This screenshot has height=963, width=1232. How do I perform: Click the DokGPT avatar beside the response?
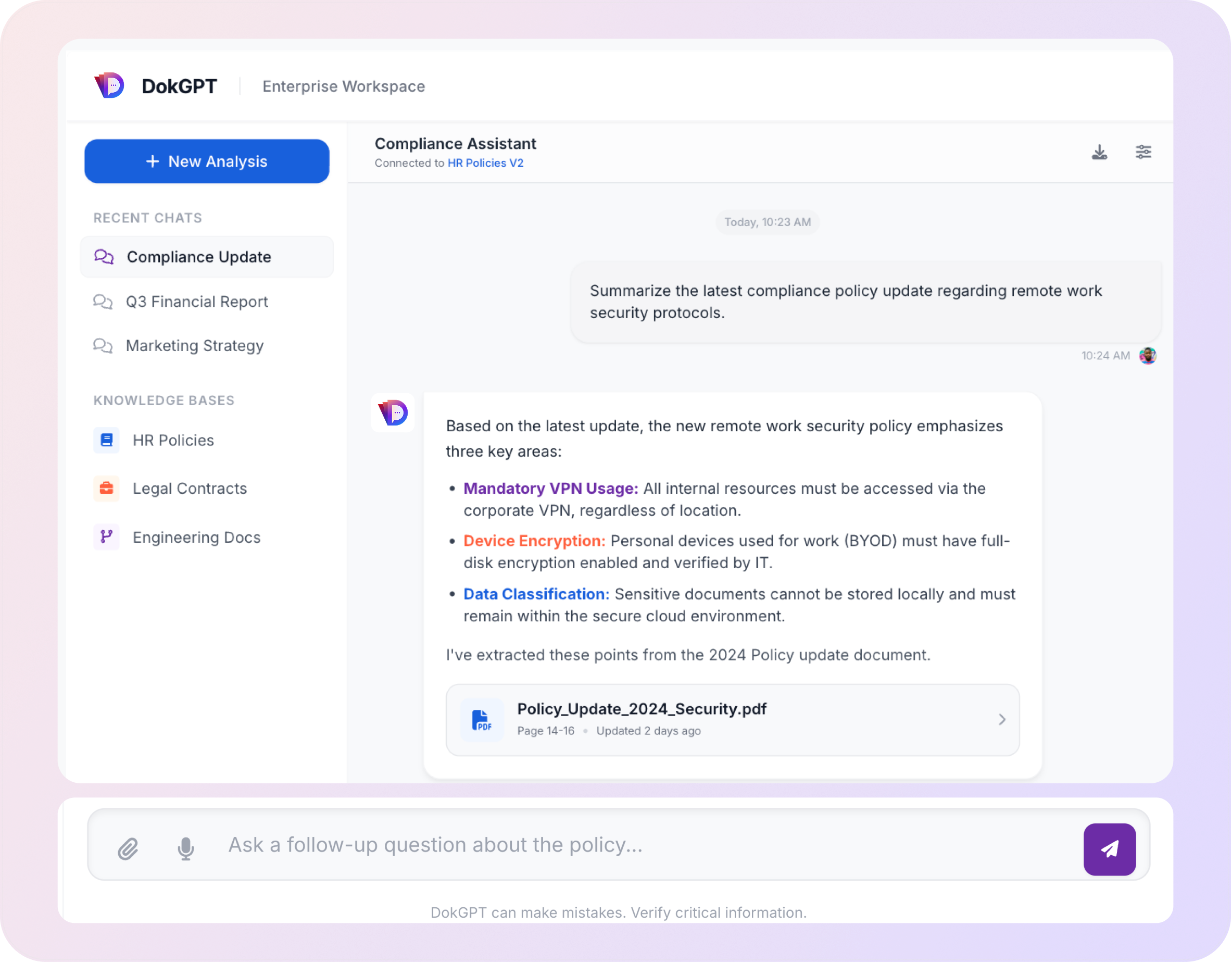point(393,413)
